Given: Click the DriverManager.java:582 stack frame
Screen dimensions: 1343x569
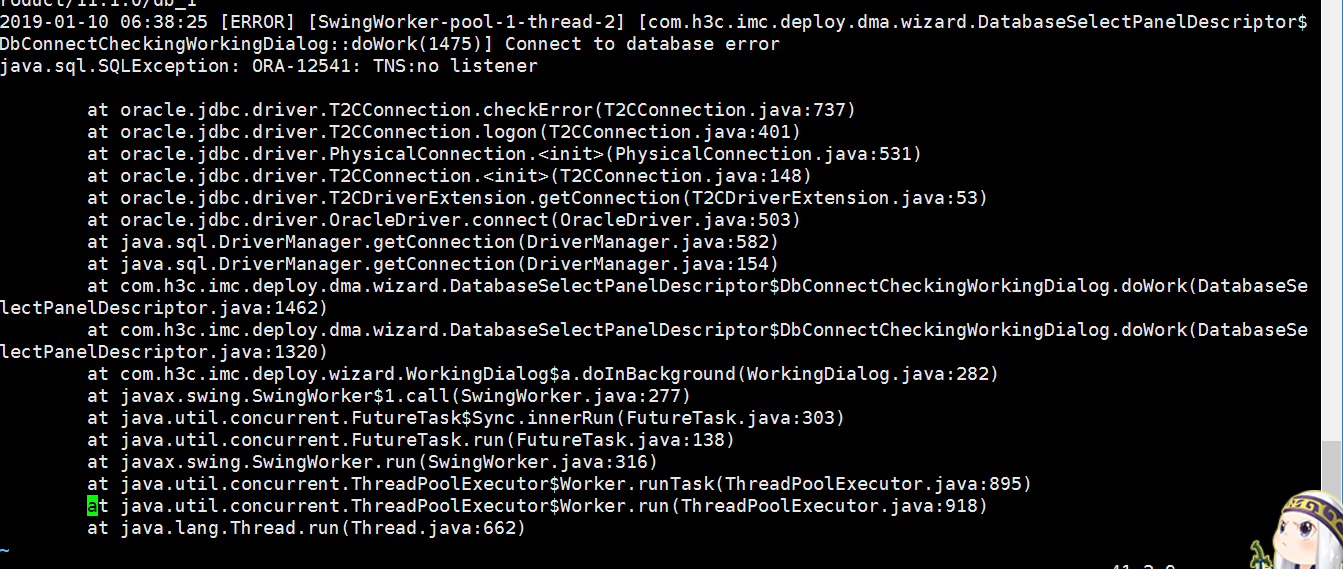Looking at the screenshot, I should pos(432,242).
